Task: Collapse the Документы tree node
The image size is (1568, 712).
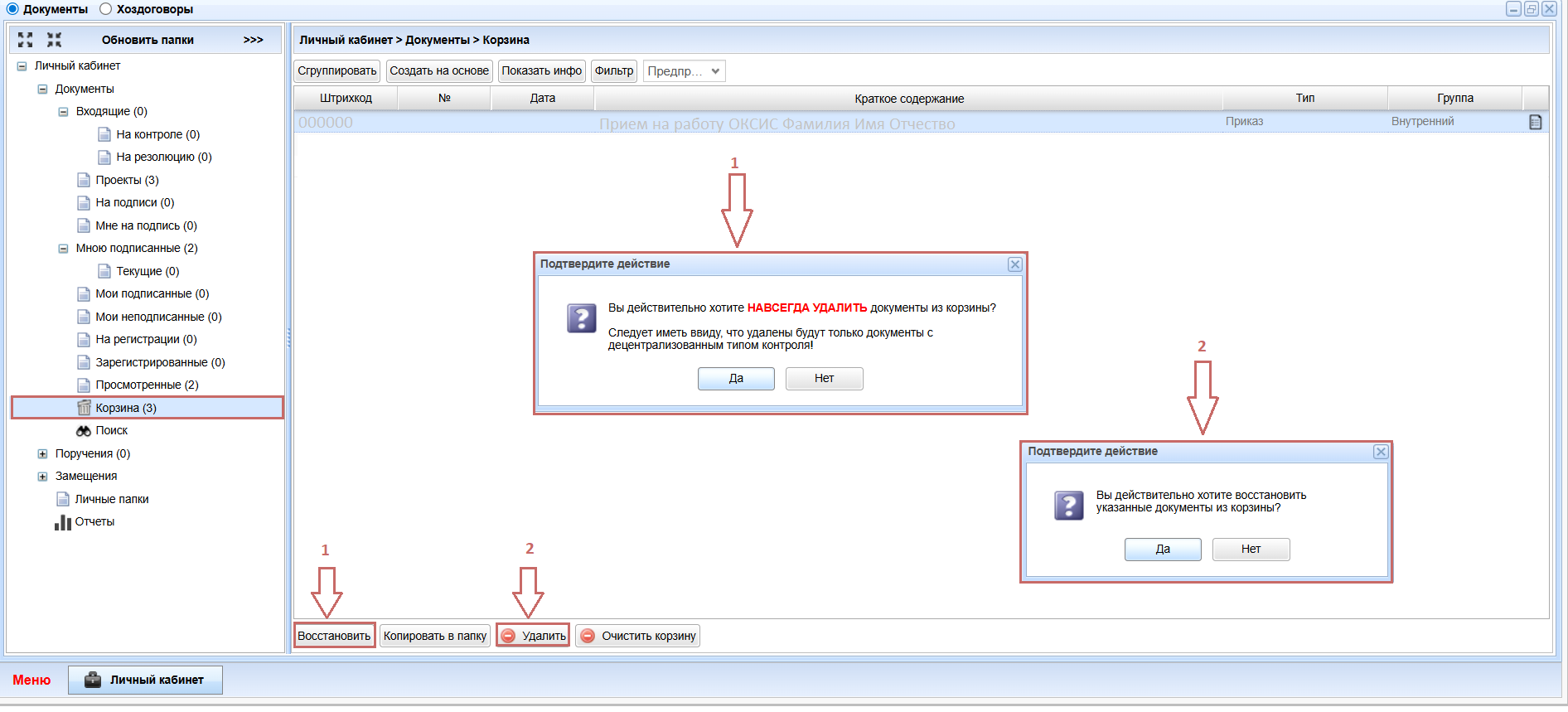Action: pyautogui.click(x=42, y=89)
